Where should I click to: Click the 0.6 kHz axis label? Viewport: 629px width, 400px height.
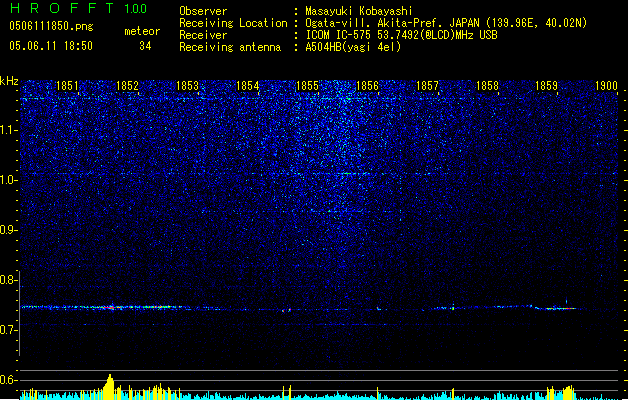pyautogui.click(x=9, y=380)
